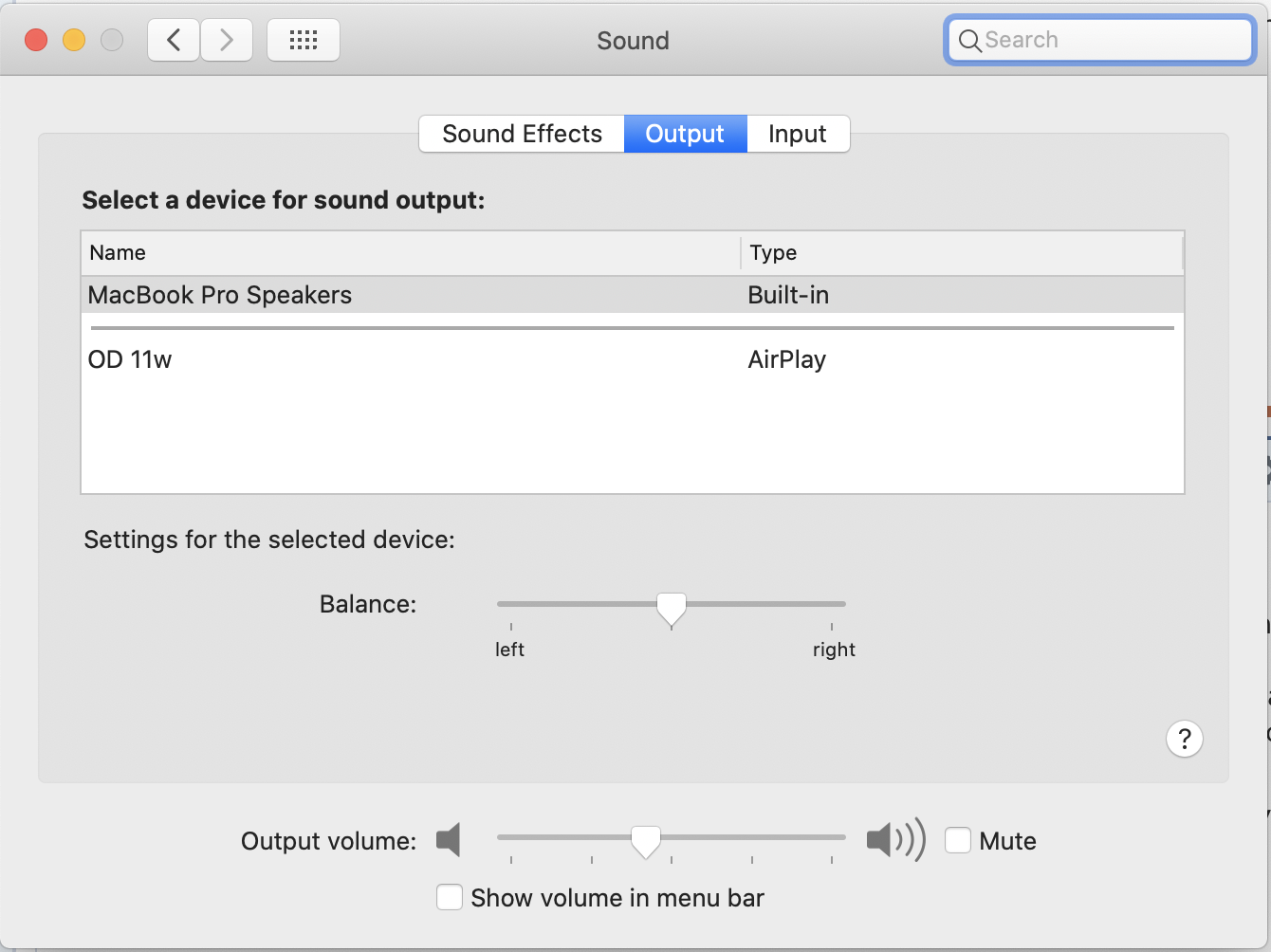Screen dimensions: 1271x952
Task: Select MacBook Pro Speakers output device
Action: [x=633, y=295]
